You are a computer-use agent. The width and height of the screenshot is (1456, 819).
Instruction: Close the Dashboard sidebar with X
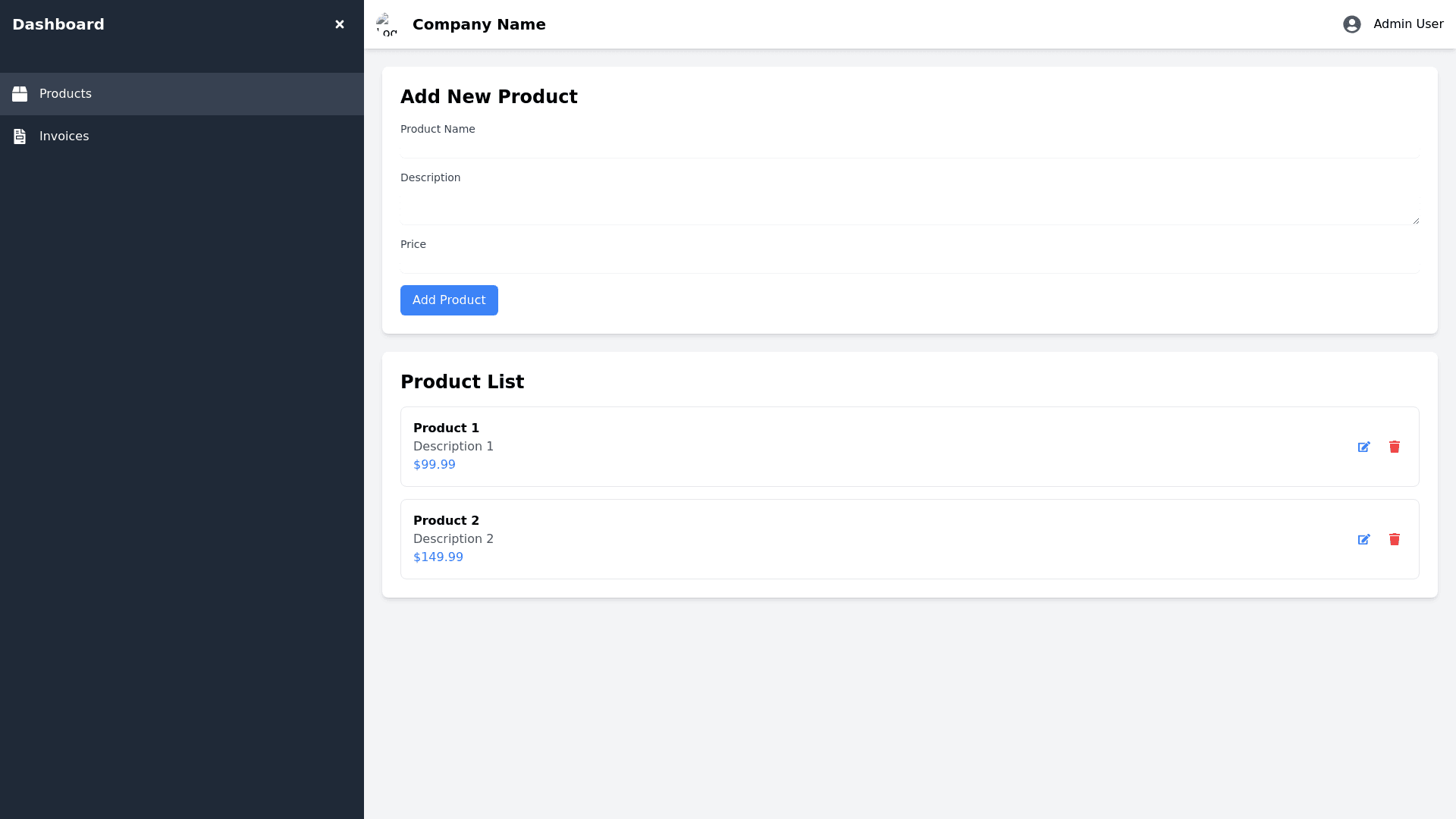pyautogui.click(x=340, y=24)
